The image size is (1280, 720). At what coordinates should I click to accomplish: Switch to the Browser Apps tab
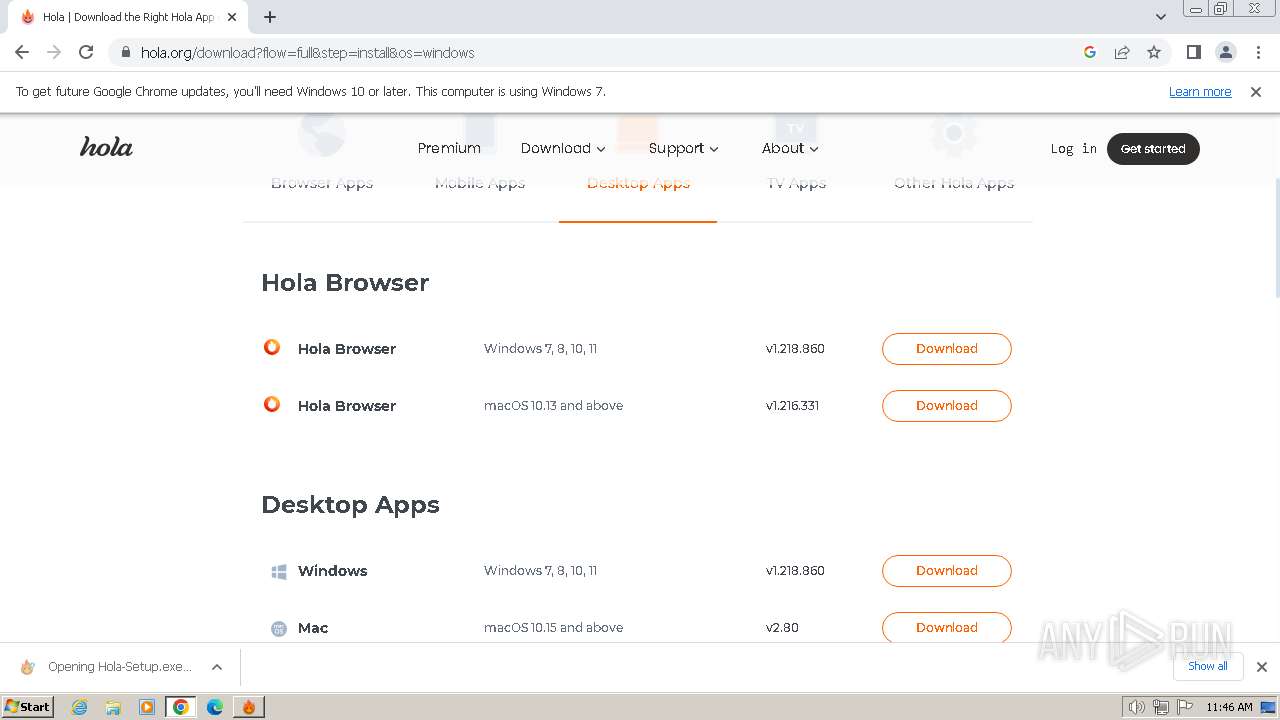tap(322, 183)
